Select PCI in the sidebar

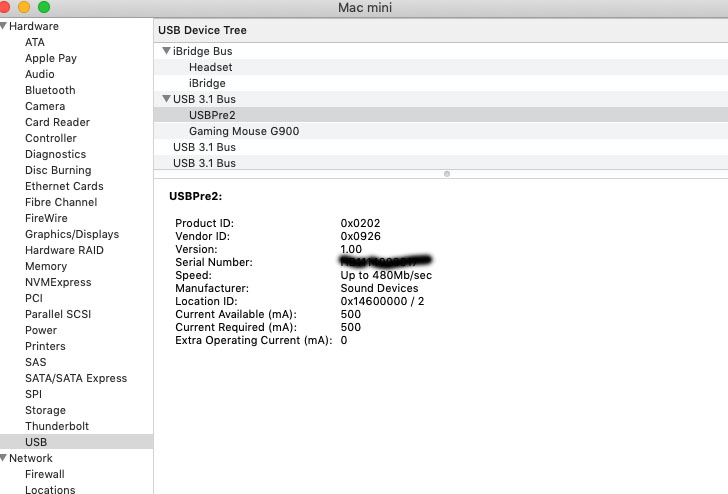click(33, 298)
